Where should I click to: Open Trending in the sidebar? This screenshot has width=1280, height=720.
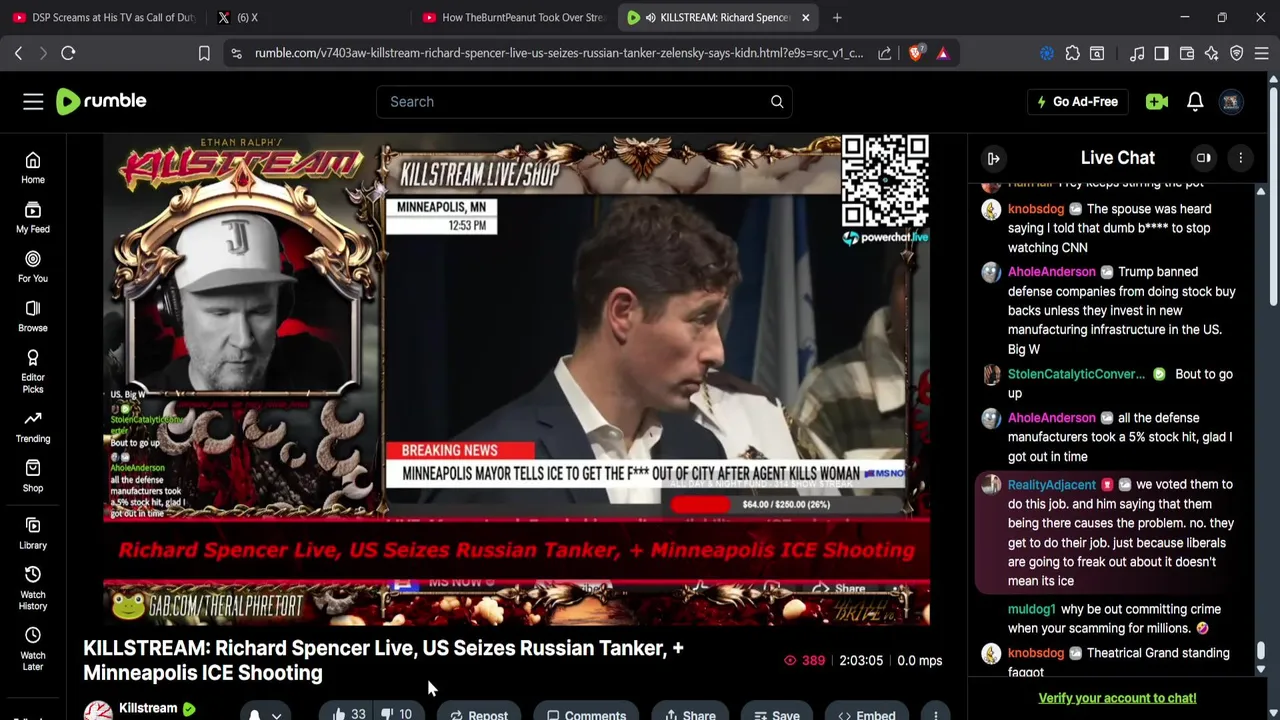tap(33, 427)
